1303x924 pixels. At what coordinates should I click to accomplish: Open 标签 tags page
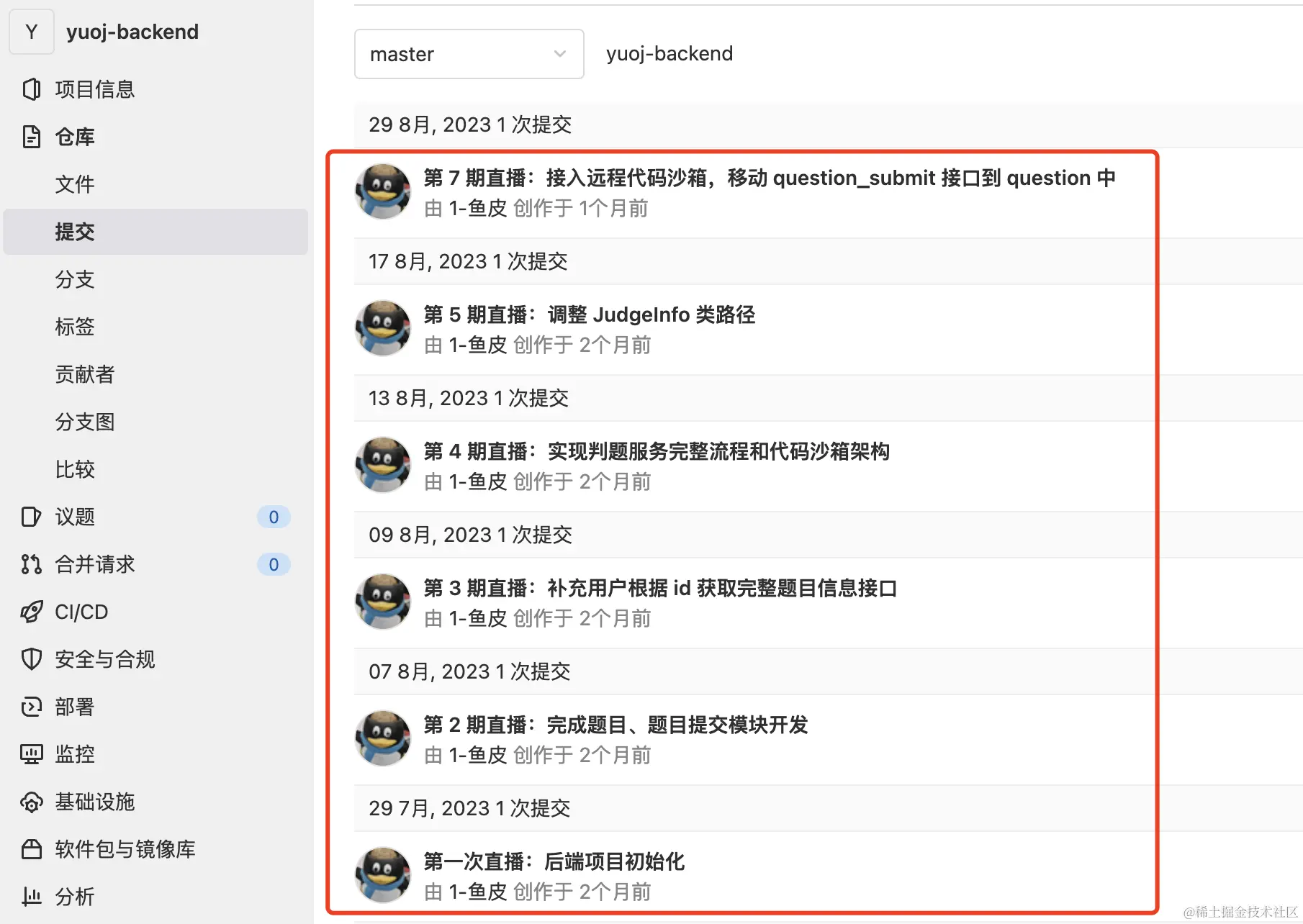pyautogui.click(x=75, y=327)
